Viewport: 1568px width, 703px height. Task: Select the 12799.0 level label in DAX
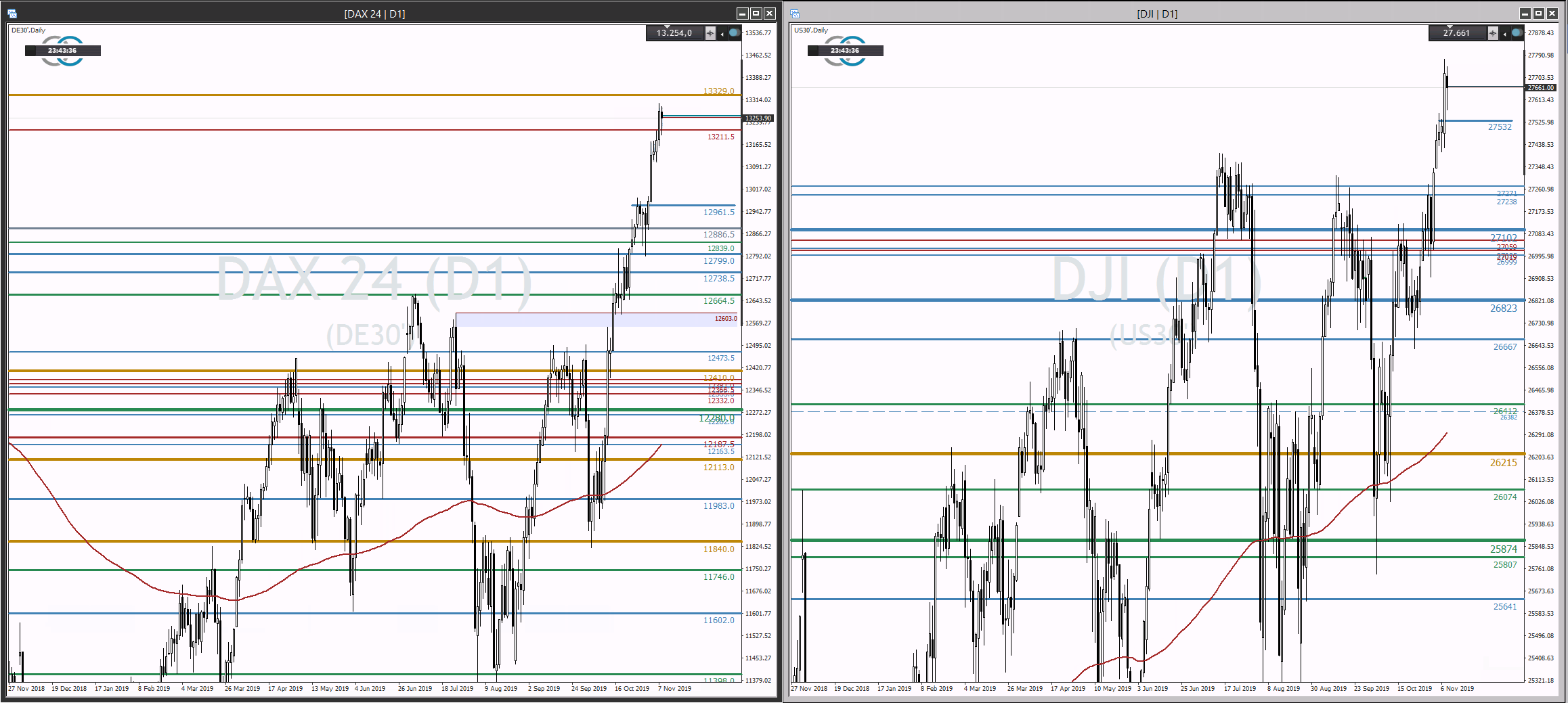coord(718,261)
